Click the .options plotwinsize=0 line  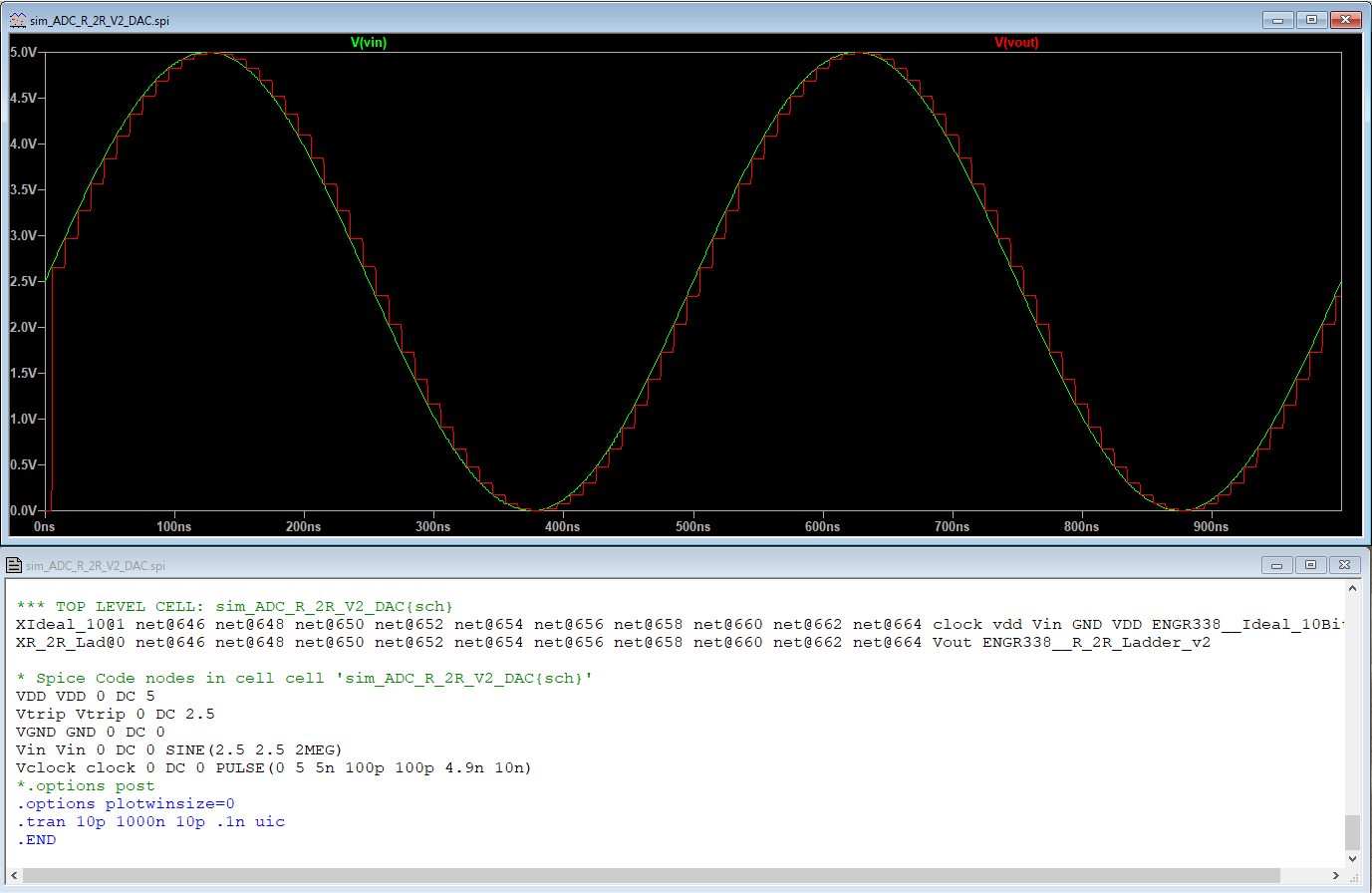(x=126, y=804)
